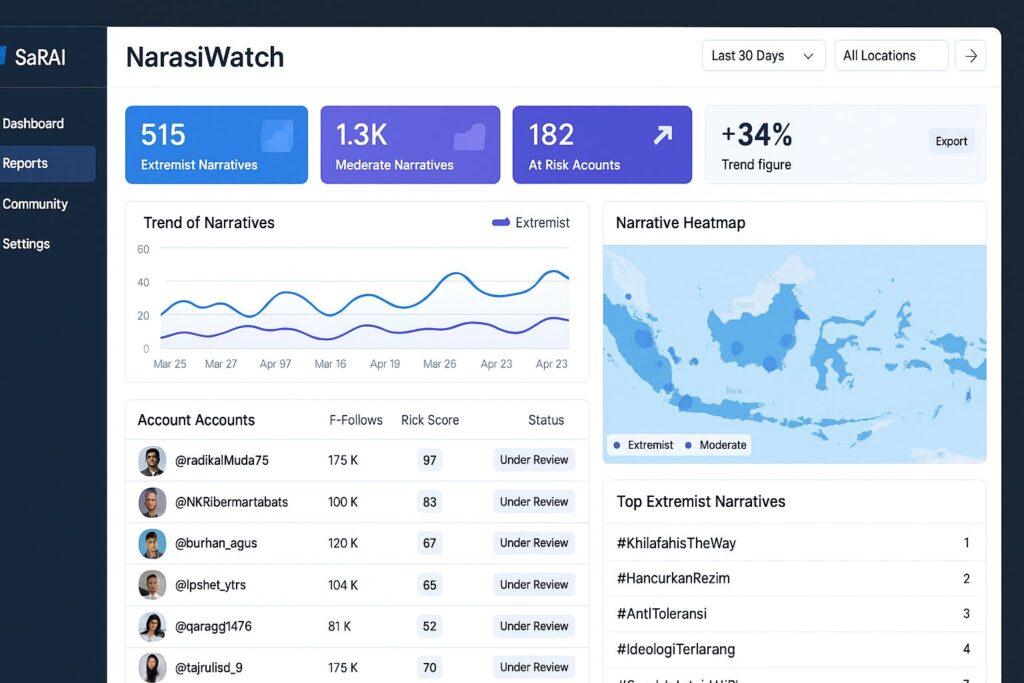Click the avatar of @burhan_agus

pyautogui.click(x=152, y=544)
